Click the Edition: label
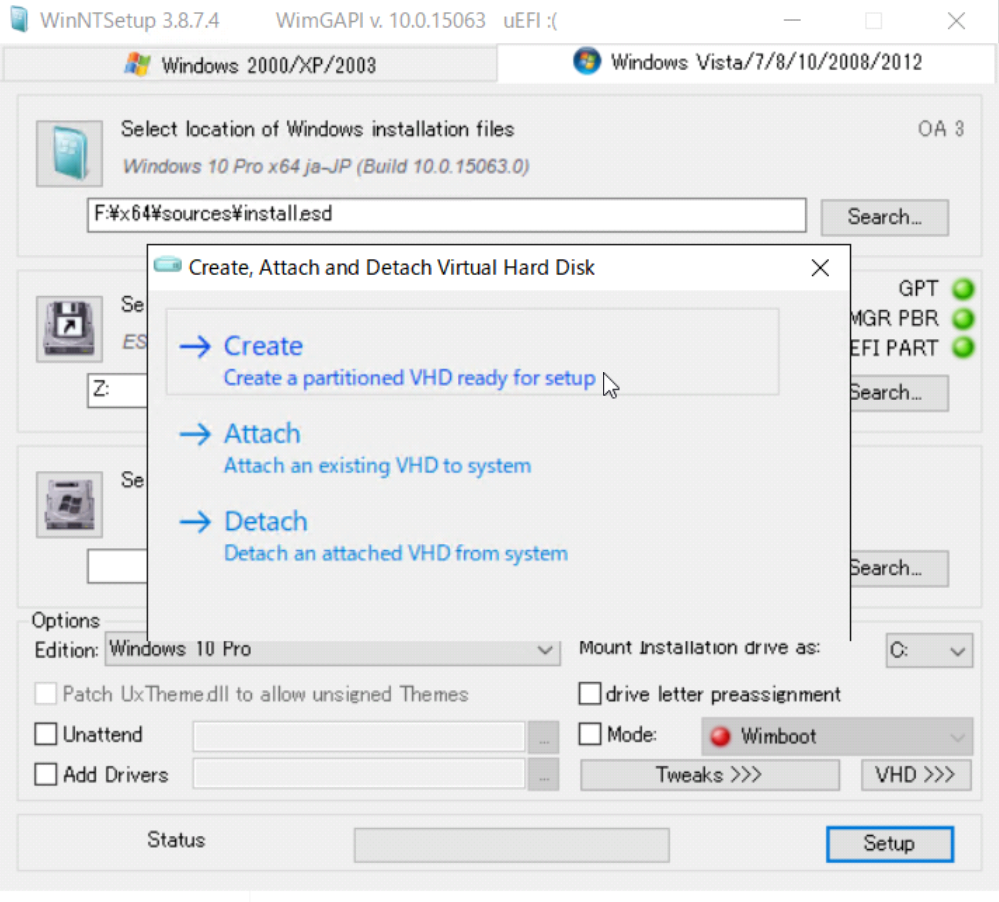999x902 pixels. [x=66, y=650]
